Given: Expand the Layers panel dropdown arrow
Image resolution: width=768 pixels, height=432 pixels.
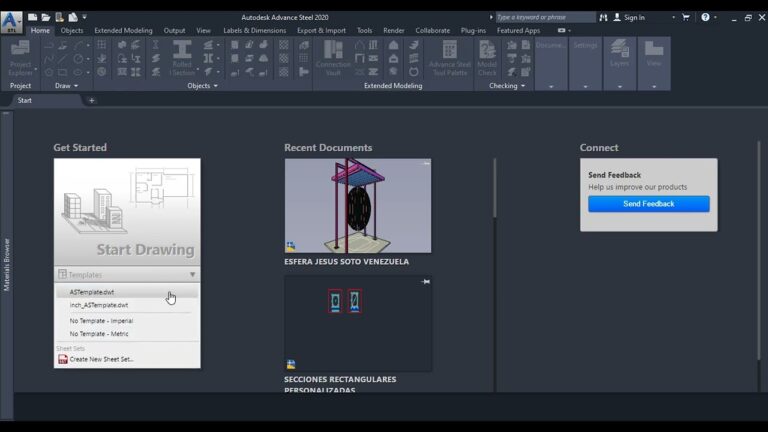Looking at the screenshot, I should tap(620, 87).
